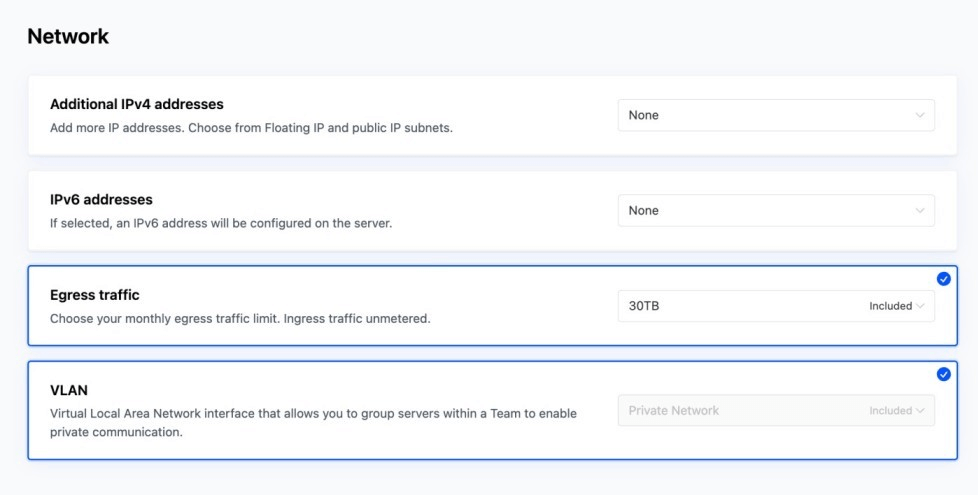The image size is (978, 495).
Task: Open the IPv6 addresses dropdown showing None
Action: pyautogui.click(x=775, y=211)
